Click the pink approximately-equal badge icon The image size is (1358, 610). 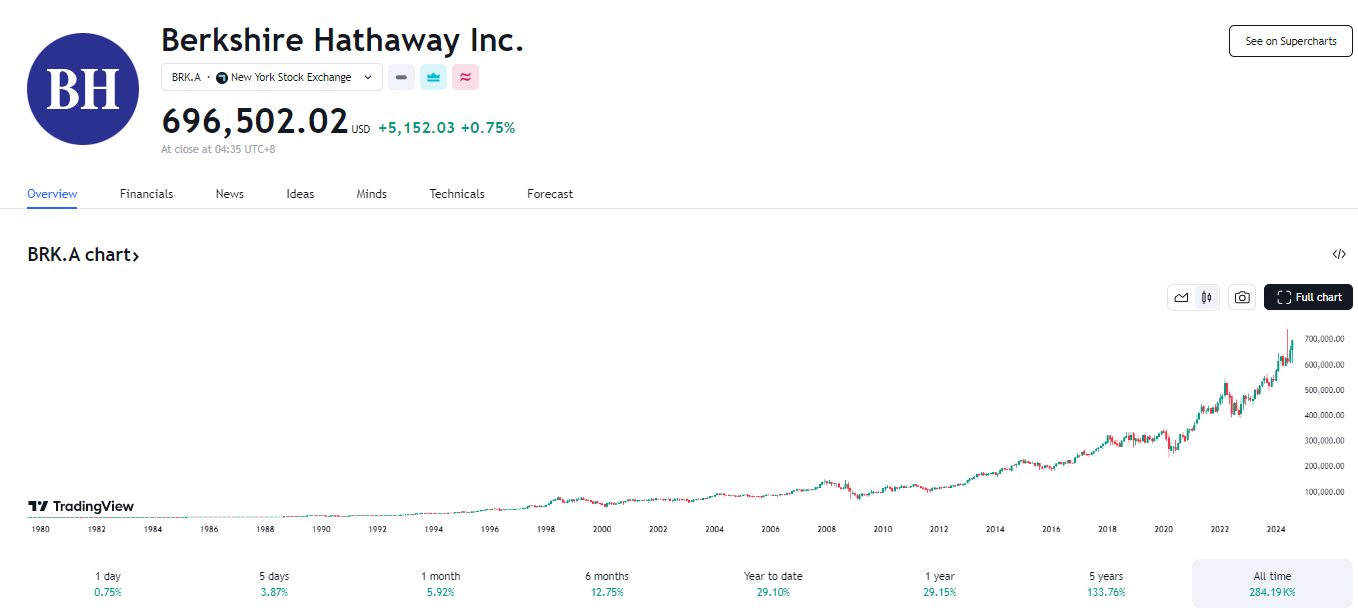(x=465, y=77)
